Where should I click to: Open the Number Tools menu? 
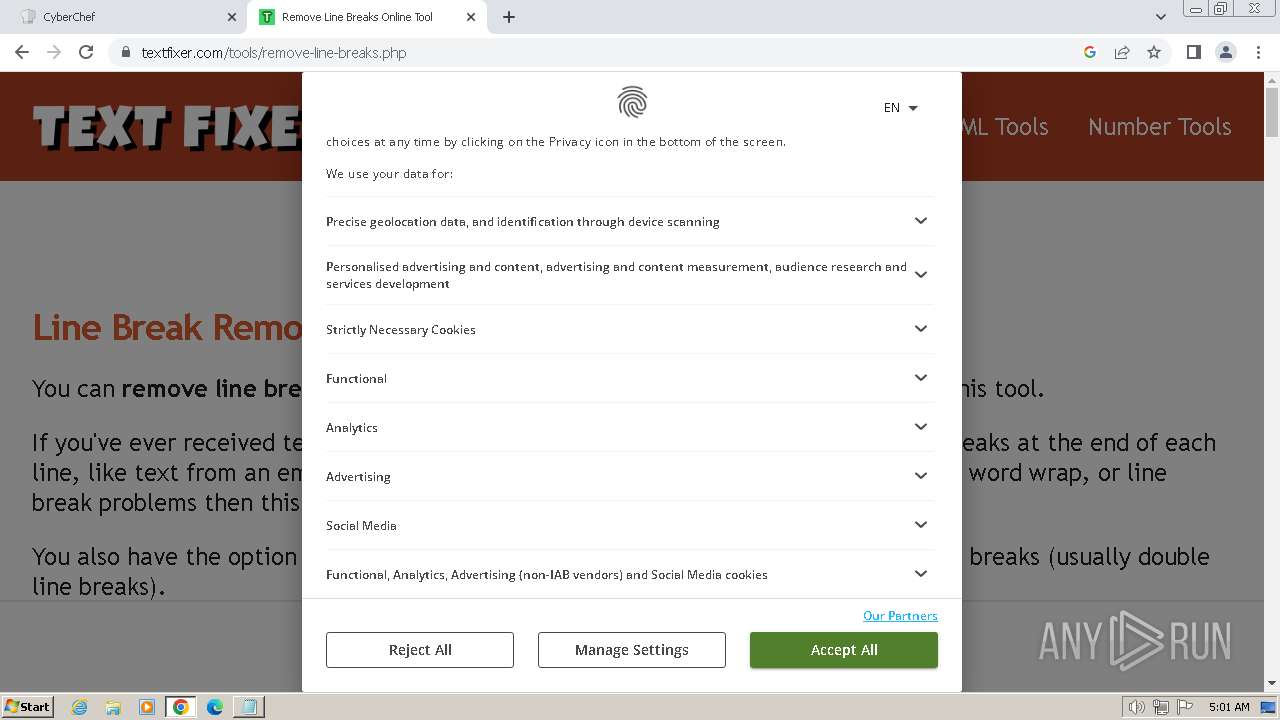point(1159,127)
